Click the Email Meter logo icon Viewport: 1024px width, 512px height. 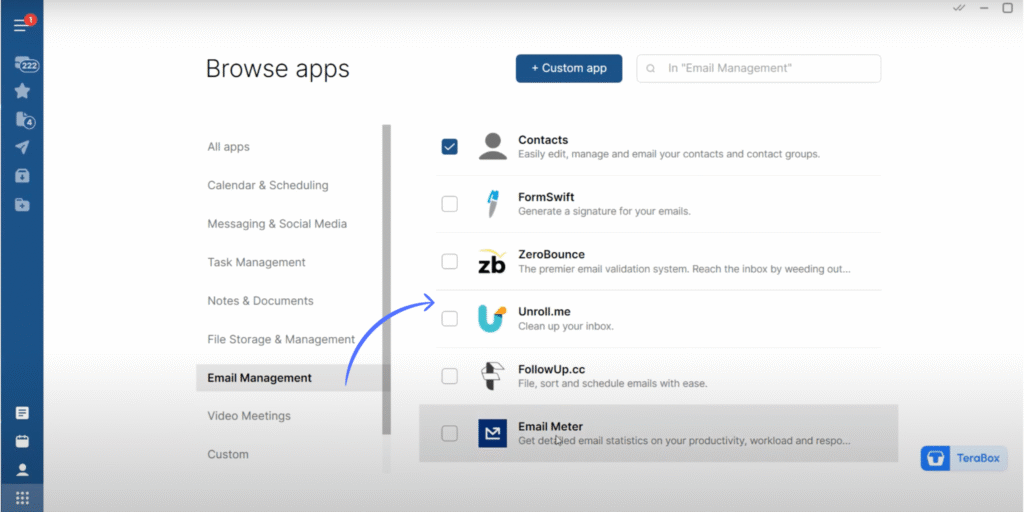(x=492, y=433)
